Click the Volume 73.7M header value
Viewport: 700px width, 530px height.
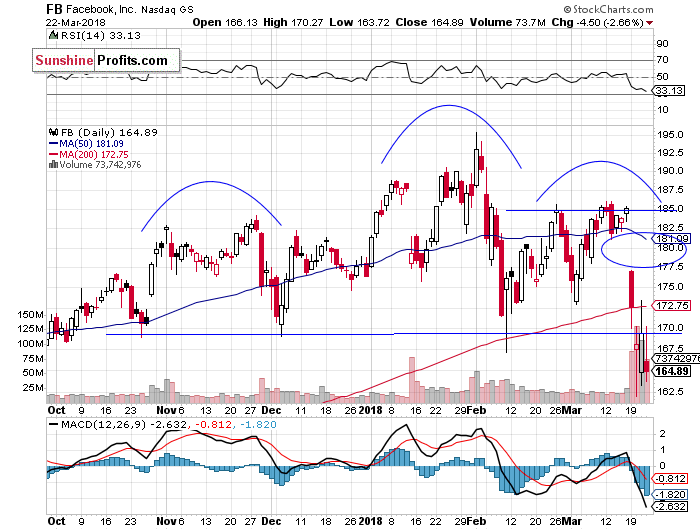[x=508, y=22]
